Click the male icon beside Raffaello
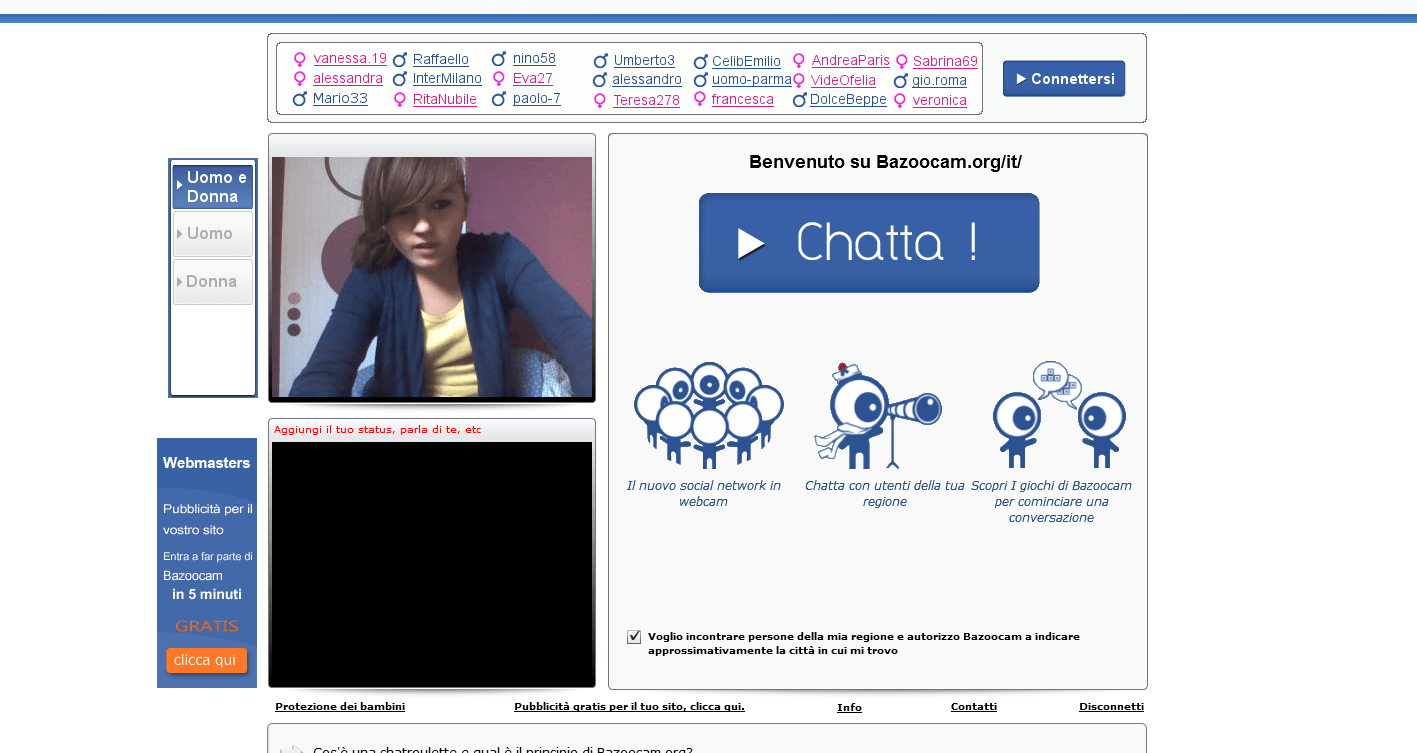The width and height of the screenshot is (1417, 753). tap(399, 60)
